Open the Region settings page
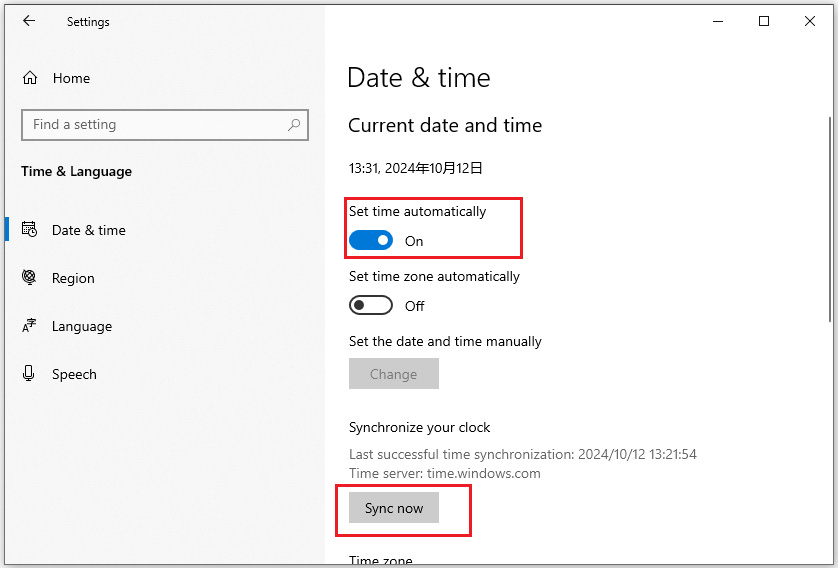Screen dimensions: 838x568 pos(73,278)
